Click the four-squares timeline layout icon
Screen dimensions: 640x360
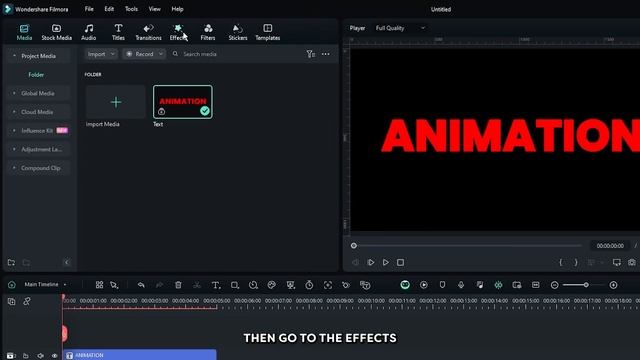99,285
